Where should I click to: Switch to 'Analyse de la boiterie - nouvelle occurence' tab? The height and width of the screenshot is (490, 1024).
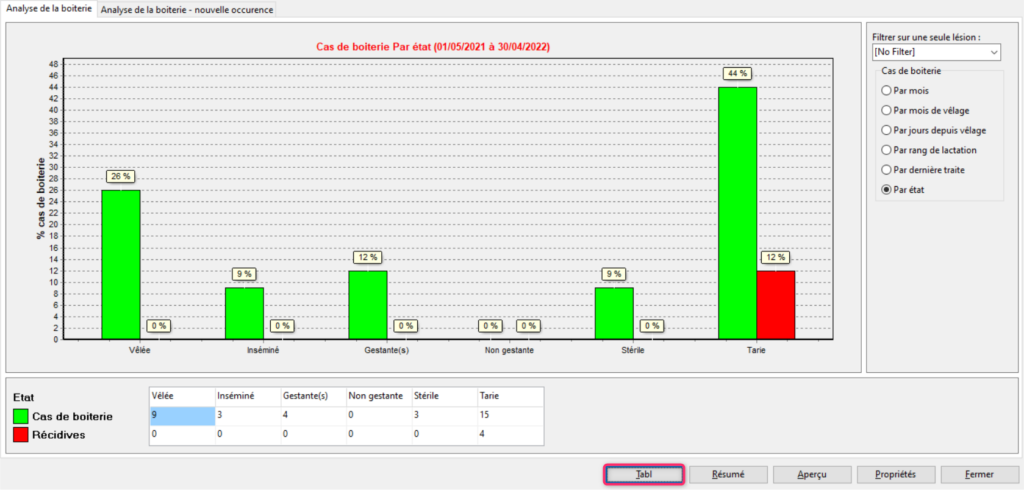point(186,9)
